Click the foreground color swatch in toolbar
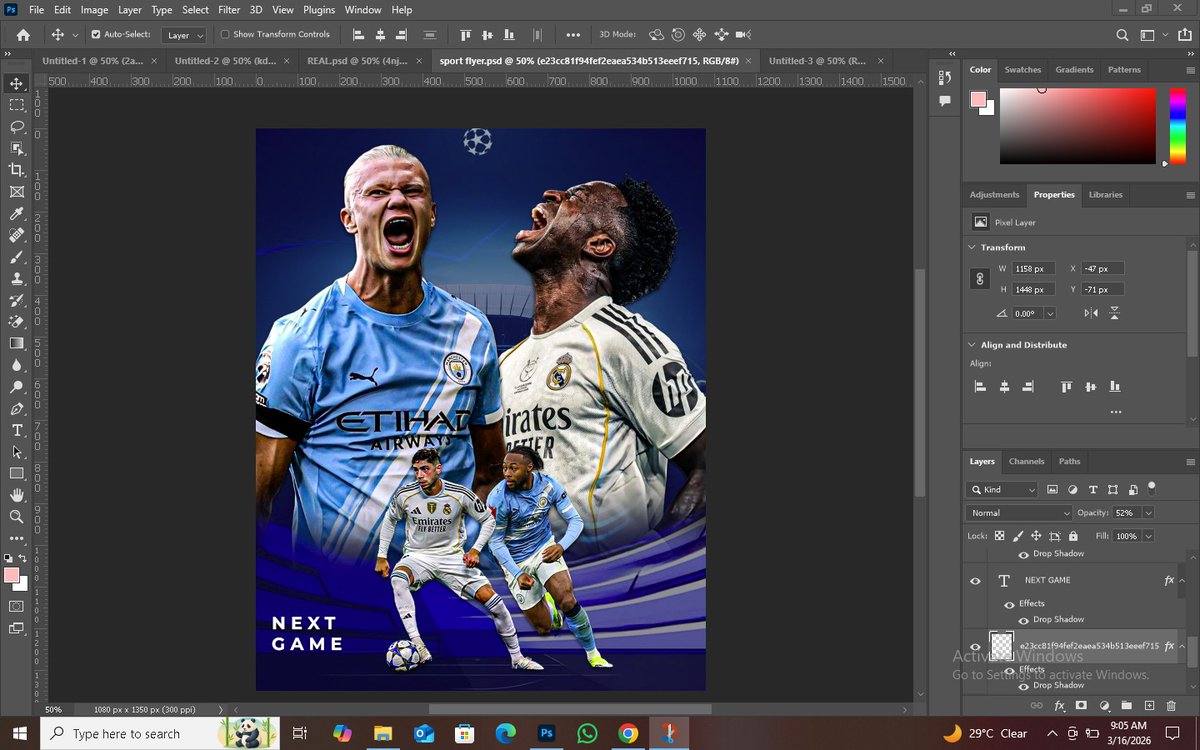Screen dimensions: 1200x750 click(x=11, y=575)
